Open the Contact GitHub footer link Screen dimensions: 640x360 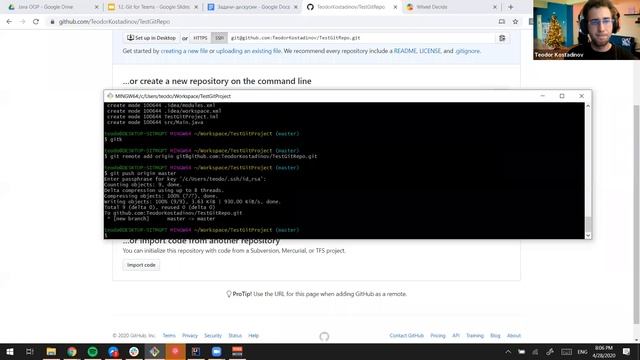(407, 336)
